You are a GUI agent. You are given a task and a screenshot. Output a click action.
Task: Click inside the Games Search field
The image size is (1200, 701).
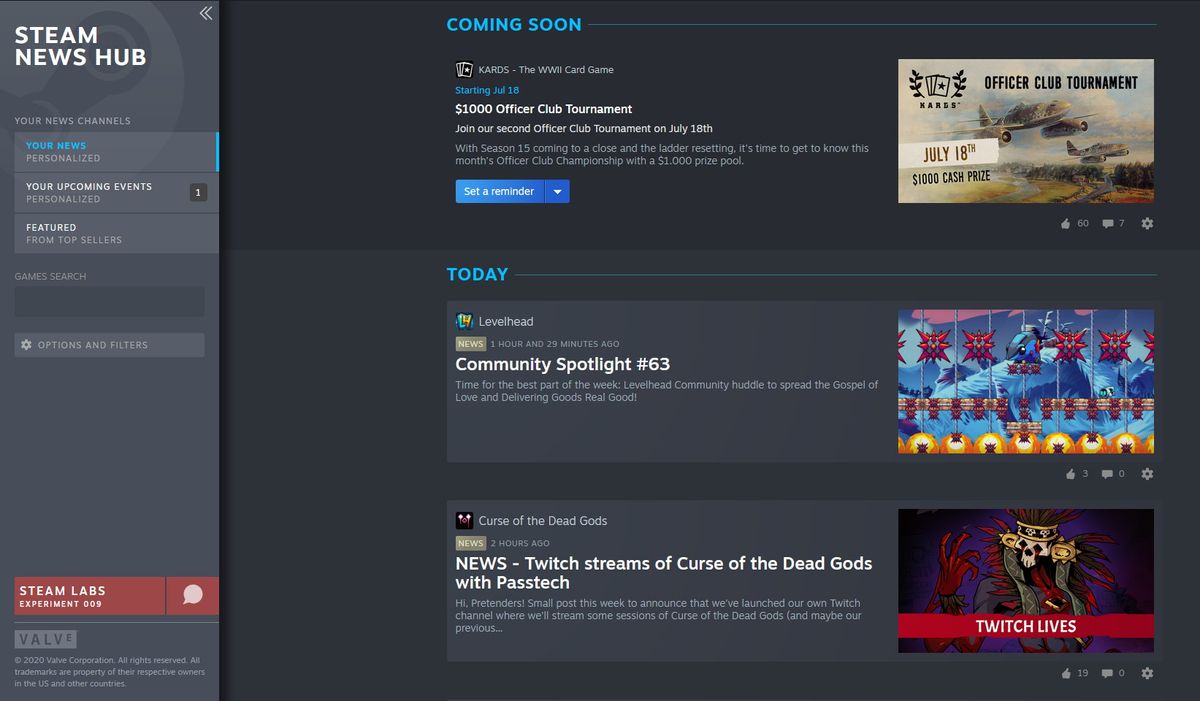(x=109, y=301)
